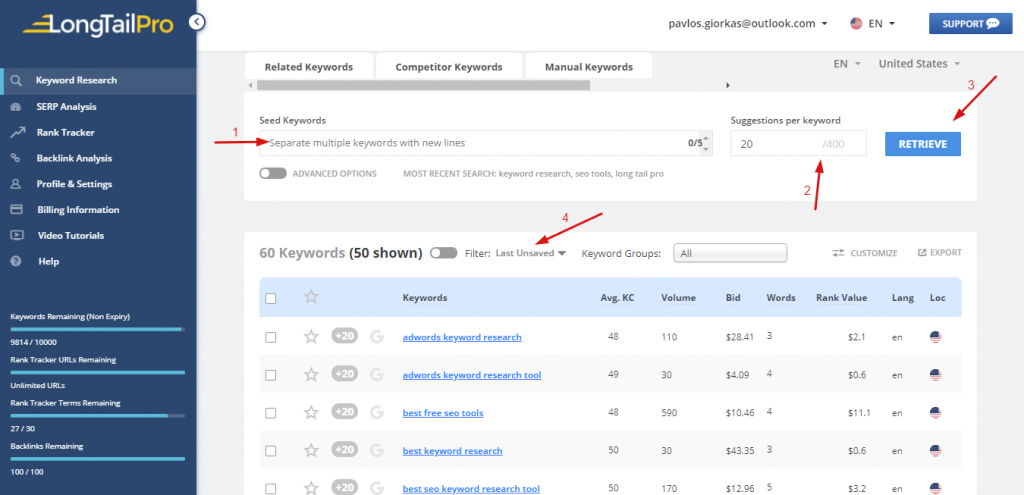Image resolution: width=1024 pixels, height=495 pixels.
Task: Open the best seo keyword research tool link
Action: tap(471, 488)
